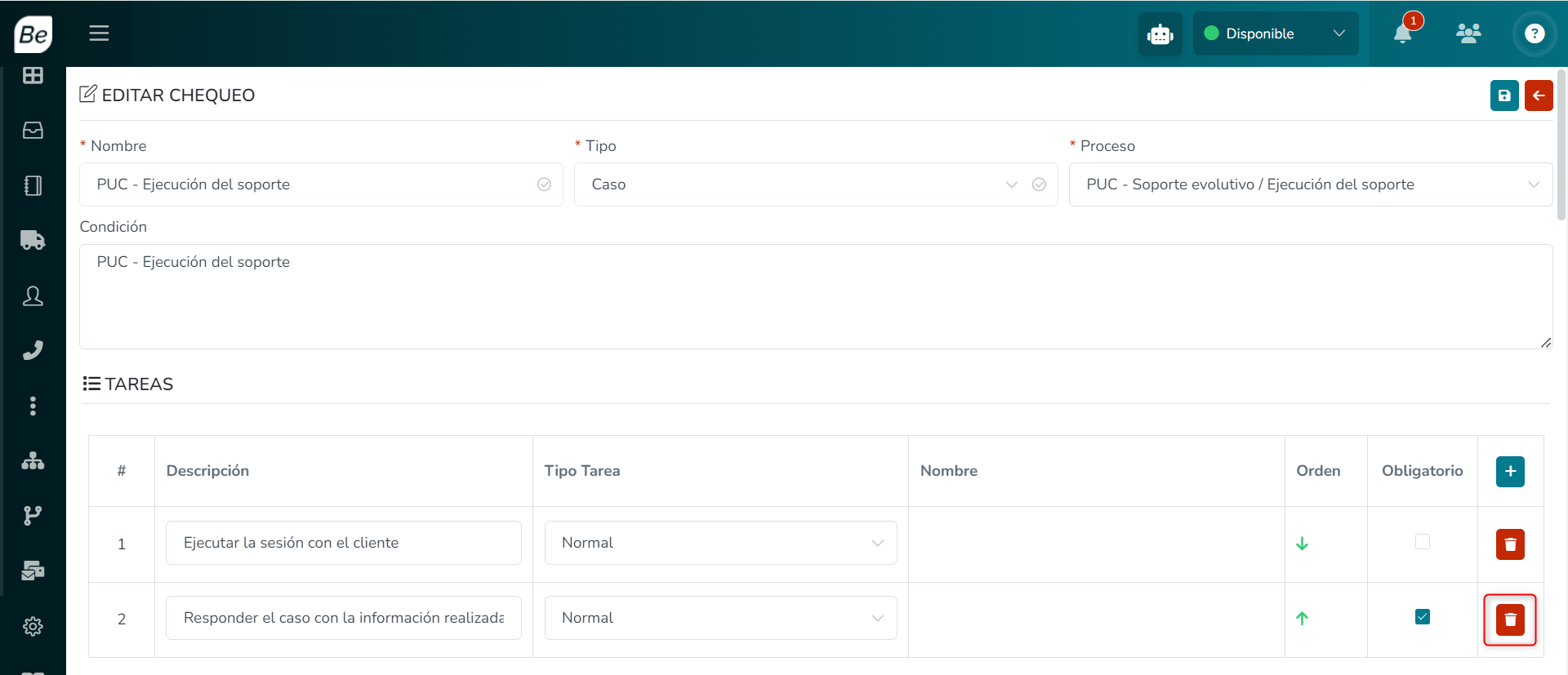The height and width of the screenshot is (675, 1568).
Task: Click the 'Tipo Tarea' column header
Action: point(582,471)
